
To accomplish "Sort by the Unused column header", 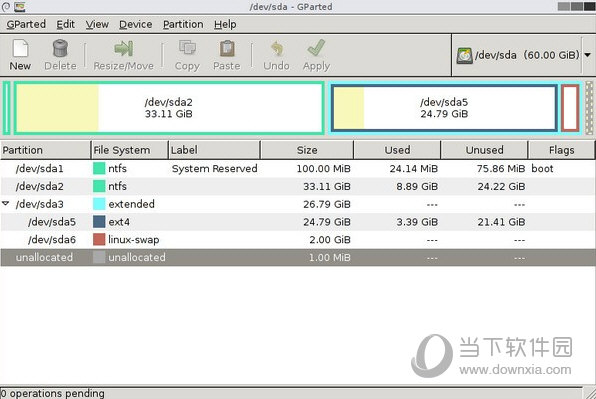I will (484, 150).
